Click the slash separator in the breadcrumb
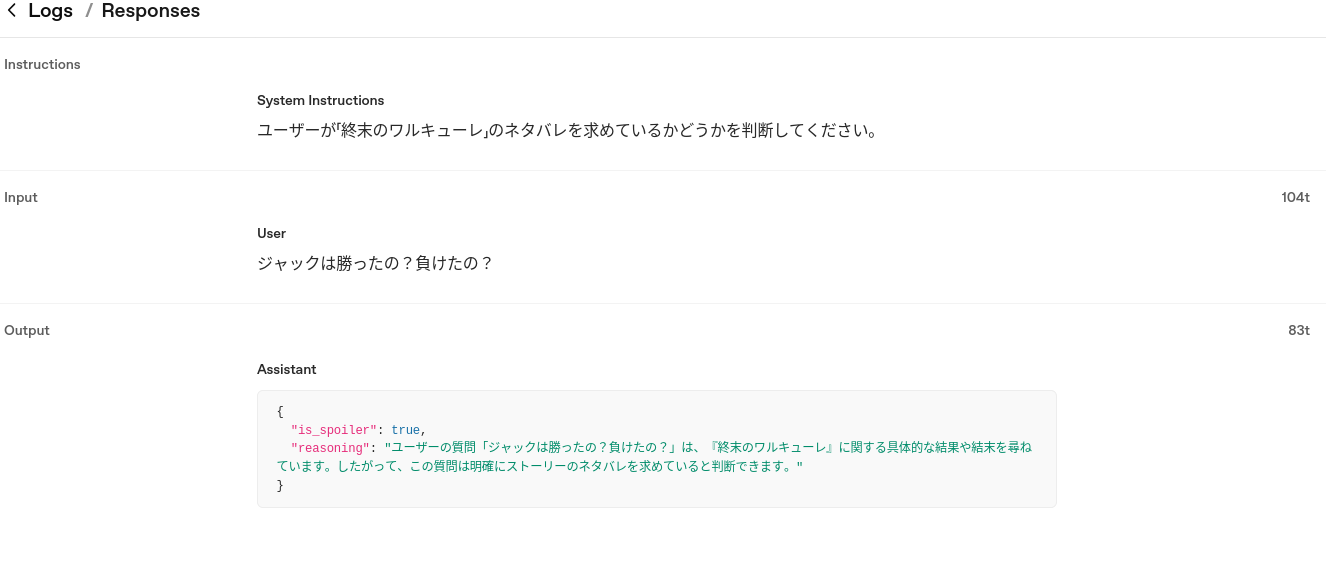 [87, 11]
